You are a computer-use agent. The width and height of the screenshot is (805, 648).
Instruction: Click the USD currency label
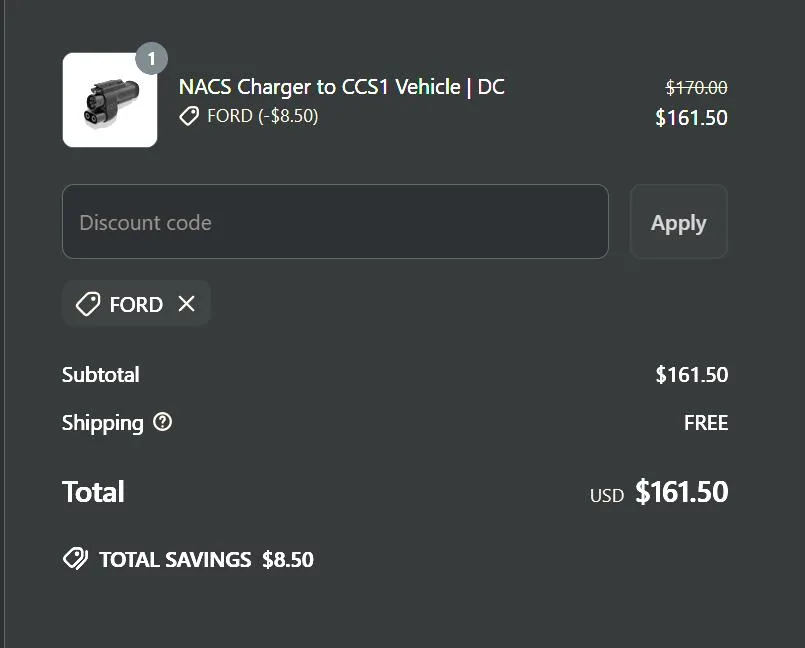pos(606,495)
